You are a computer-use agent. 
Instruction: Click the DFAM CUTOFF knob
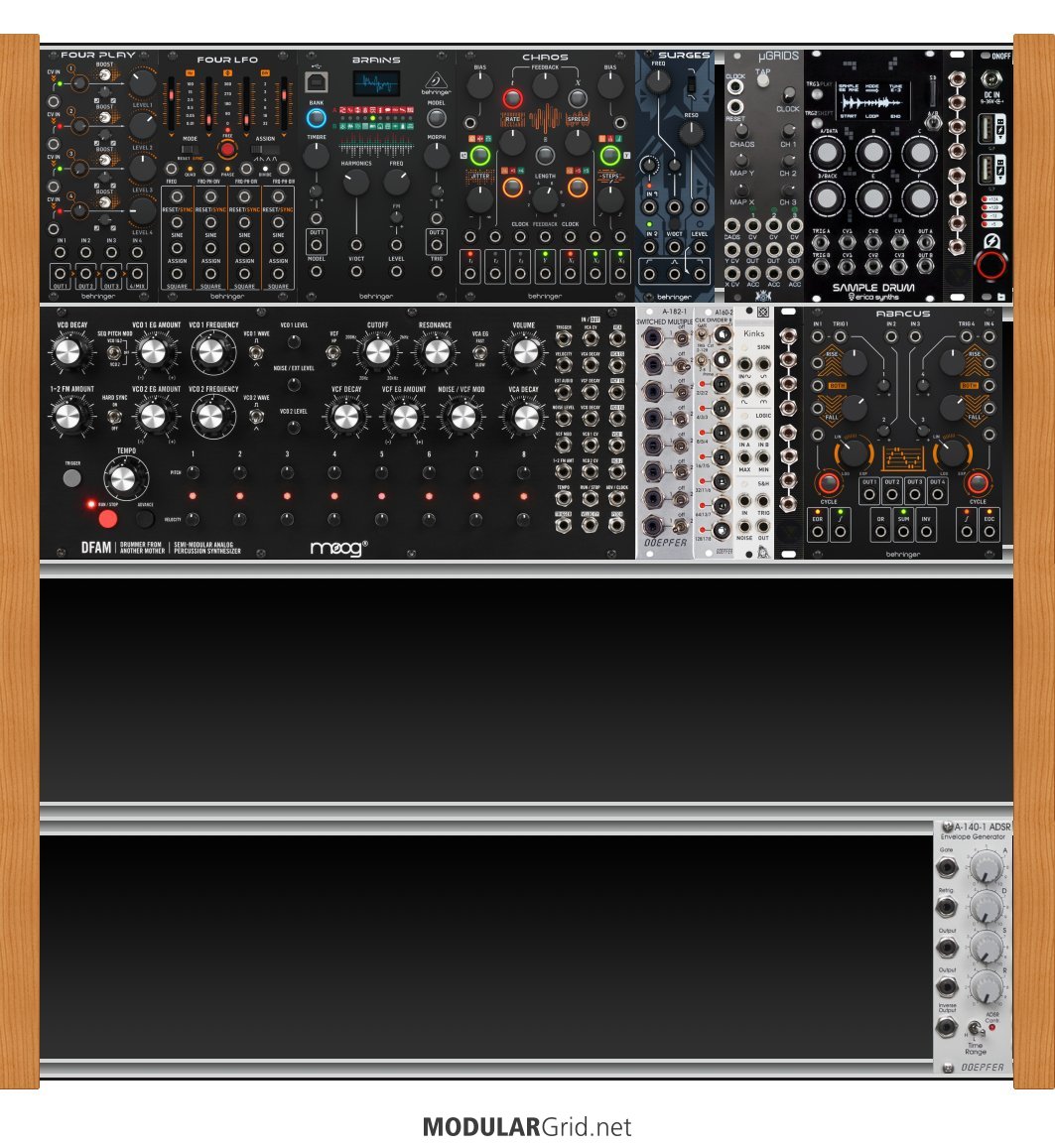377,352
